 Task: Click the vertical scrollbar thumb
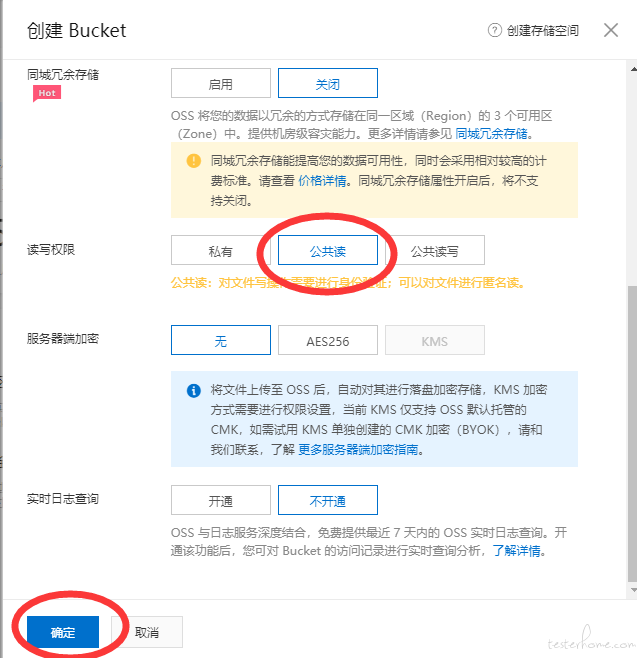point(632,433)
